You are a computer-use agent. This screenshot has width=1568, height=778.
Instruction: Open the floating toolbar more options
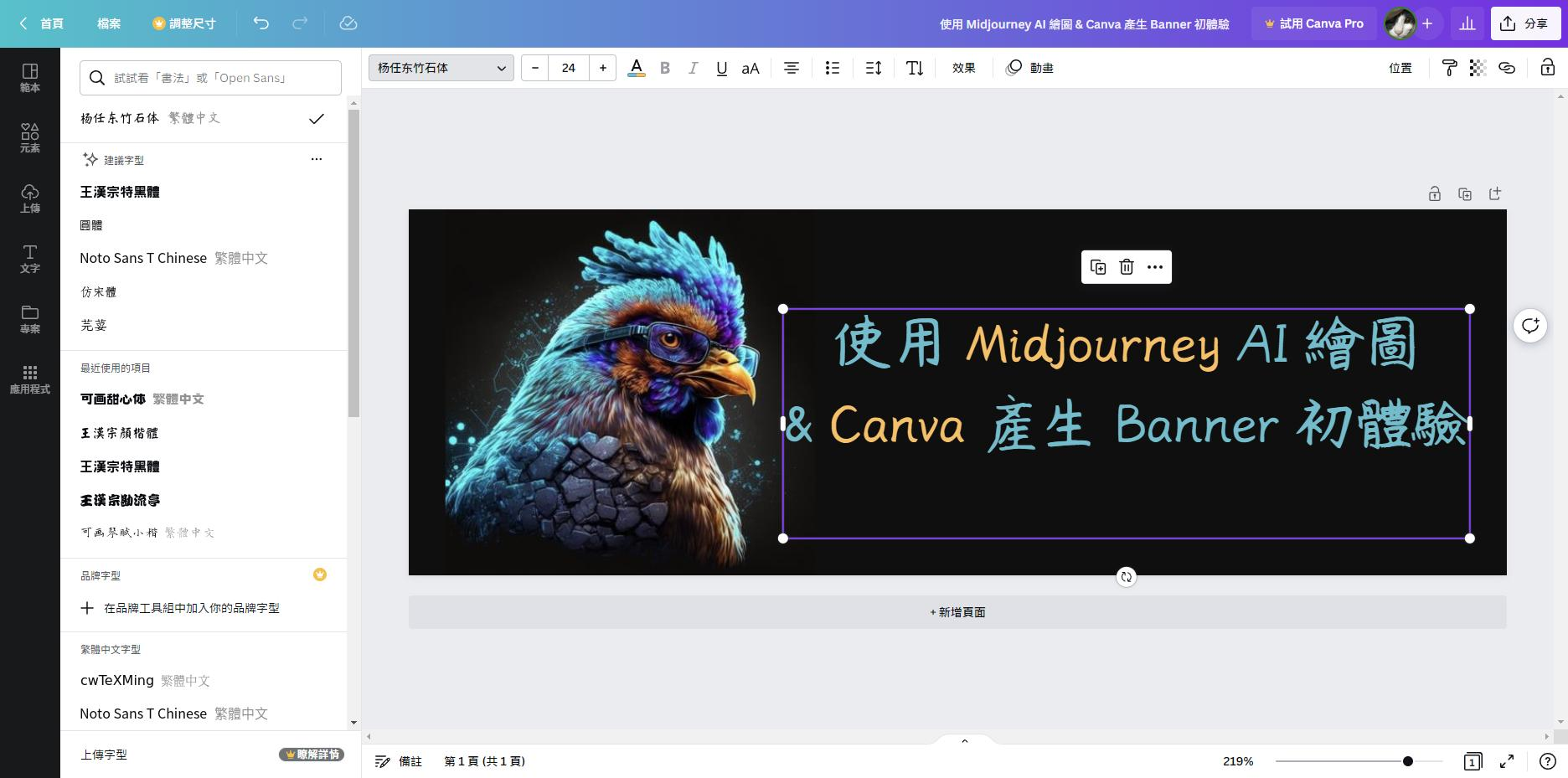[1155, 267]
